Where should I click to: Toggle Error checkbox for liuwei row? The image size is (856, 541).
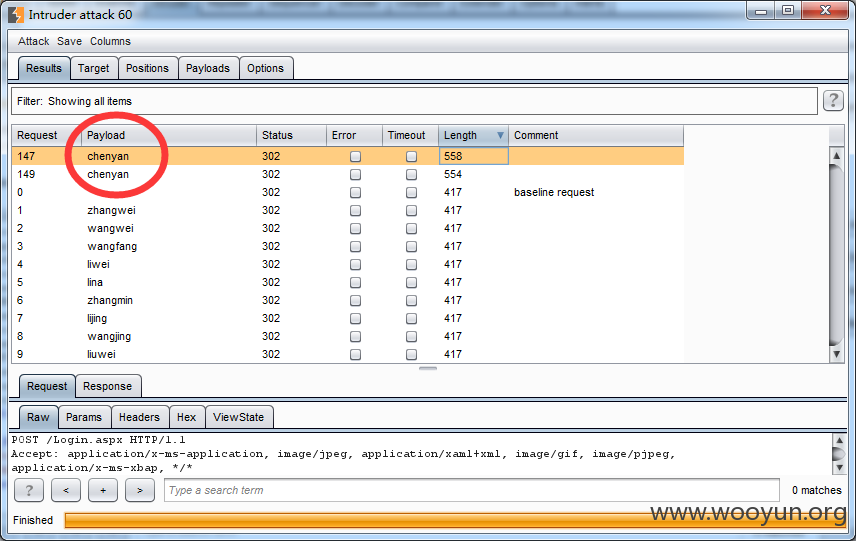[x=355, y=355]
